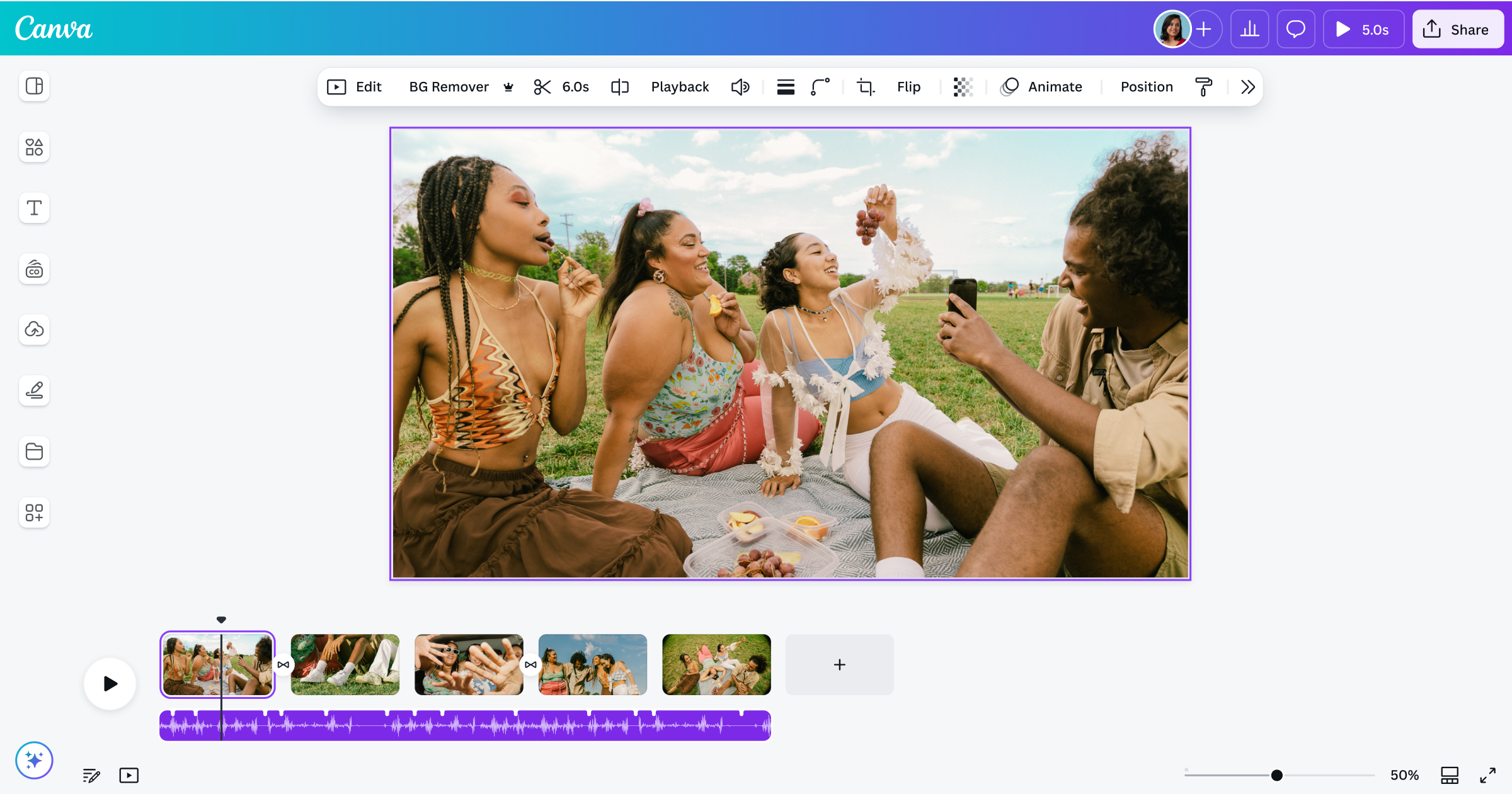This screenshot has width=1512, height=794.
Task: Toggle the notes icon at bottom-left
Action: pyautogui.click(x=91, y=775)
